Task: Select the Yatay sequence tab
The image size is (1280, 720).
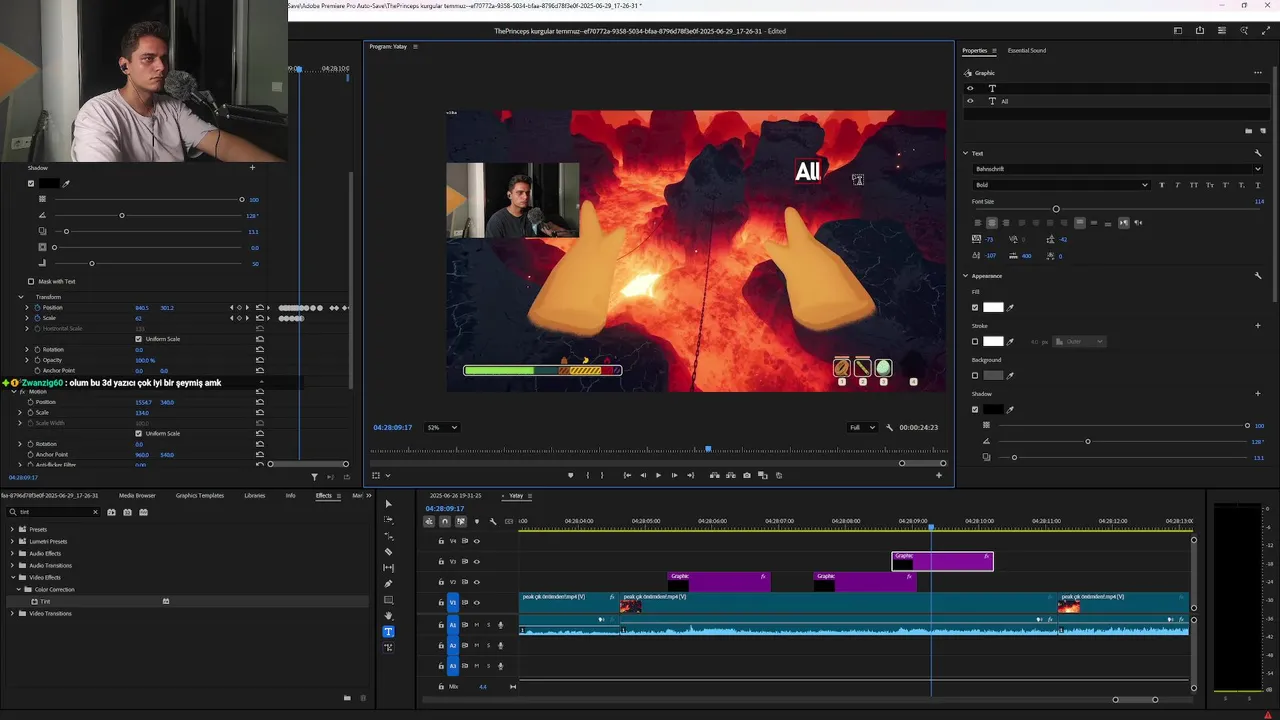Action: (516, 496)
